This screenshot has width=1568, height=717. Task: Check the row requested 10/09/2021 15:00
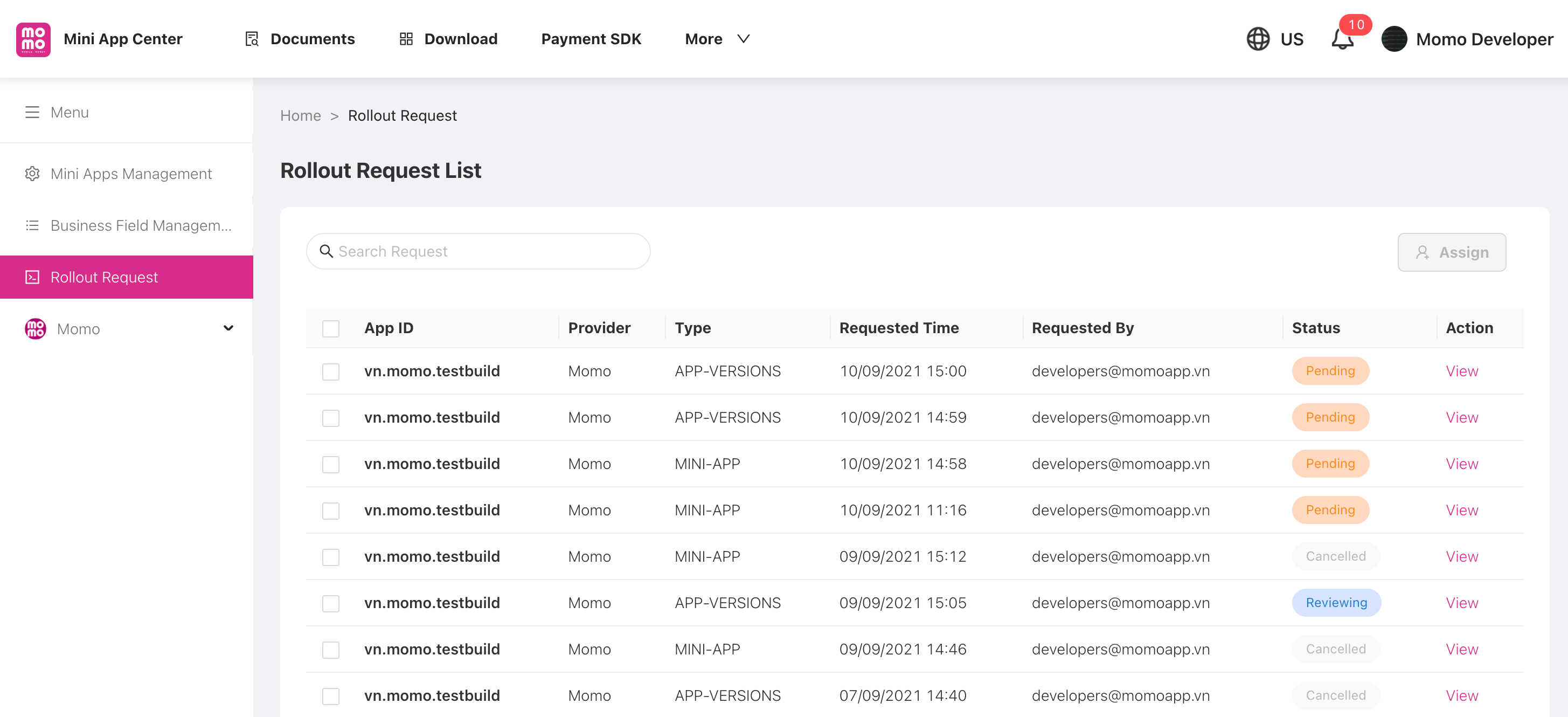tap(330, 371)
